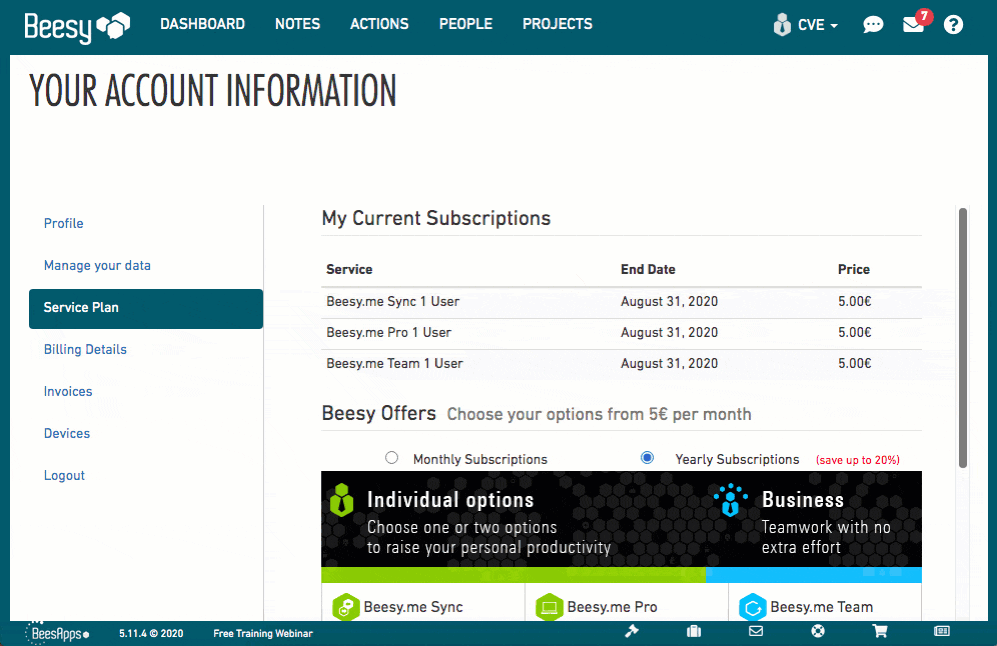Click the CVE user avatar icon
Viewport: 997px width, 646px height.
tap(782, 25)
